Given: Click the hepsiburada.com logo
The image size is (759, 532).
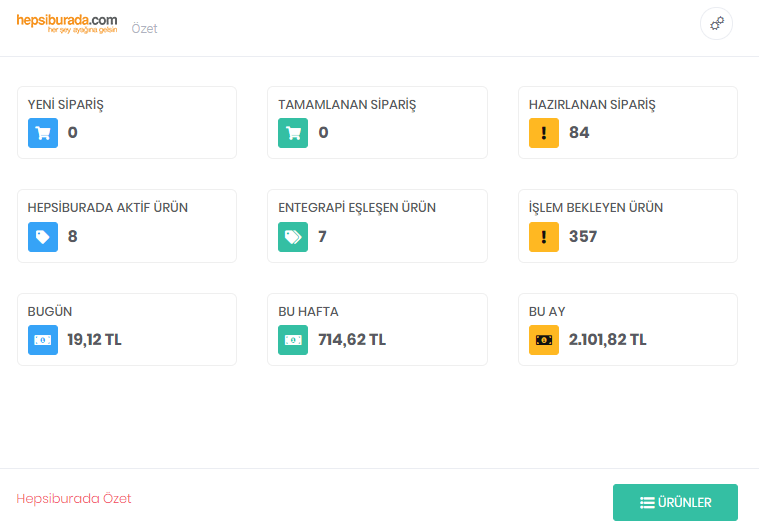Looking at the screenshot, I should pyautogui.click(x=67, y=23).
